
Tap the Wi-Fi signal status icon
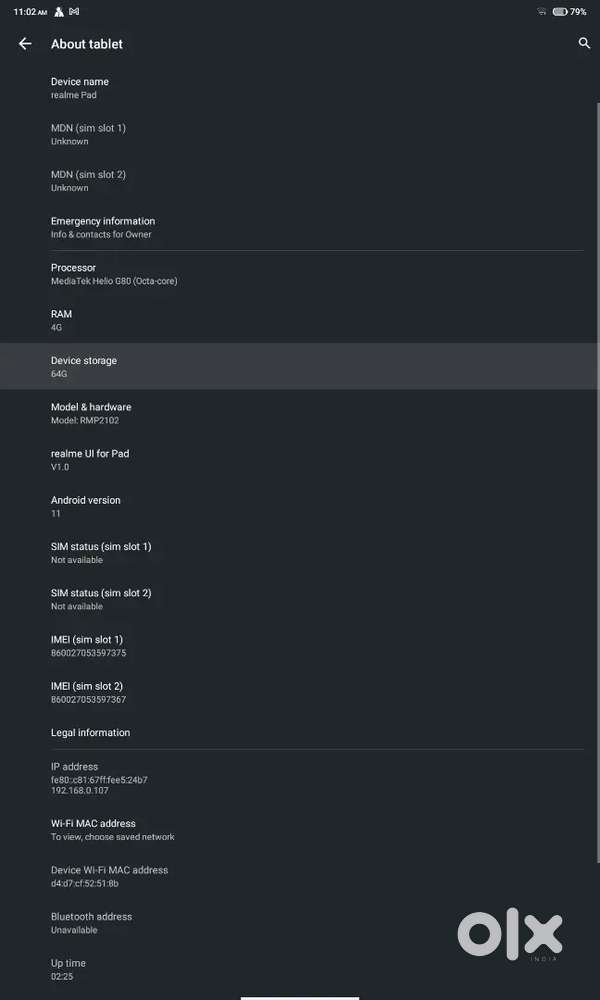(x=541, y=12)
